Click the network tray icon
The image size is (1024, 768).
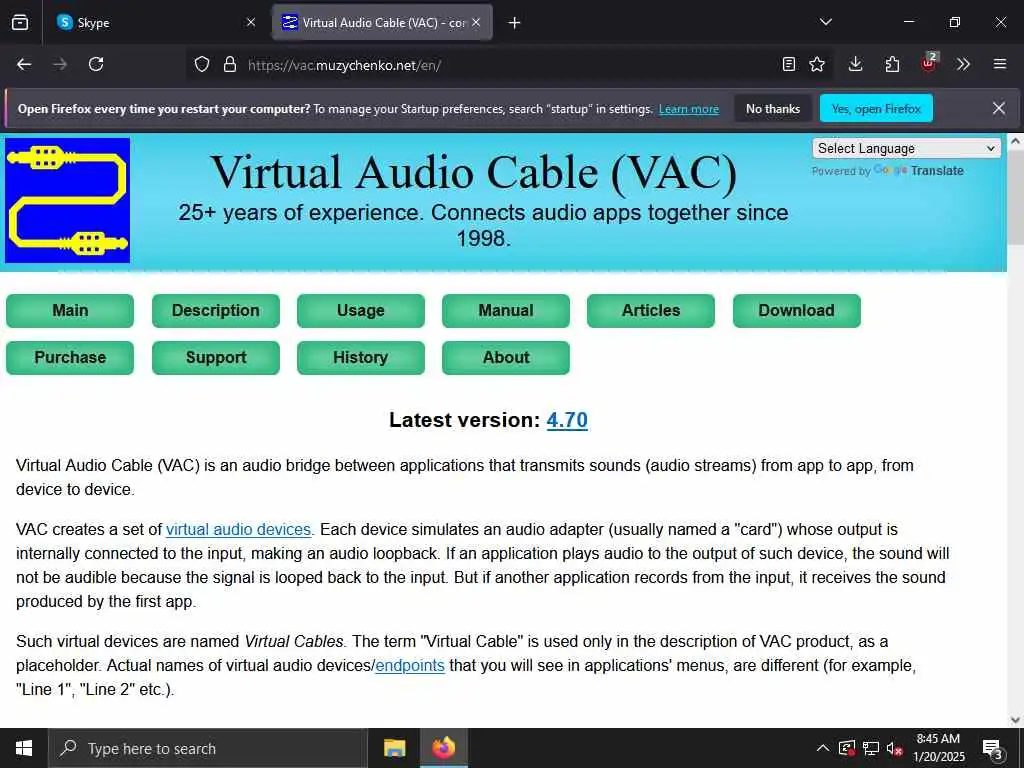click(x=871, y=748)
